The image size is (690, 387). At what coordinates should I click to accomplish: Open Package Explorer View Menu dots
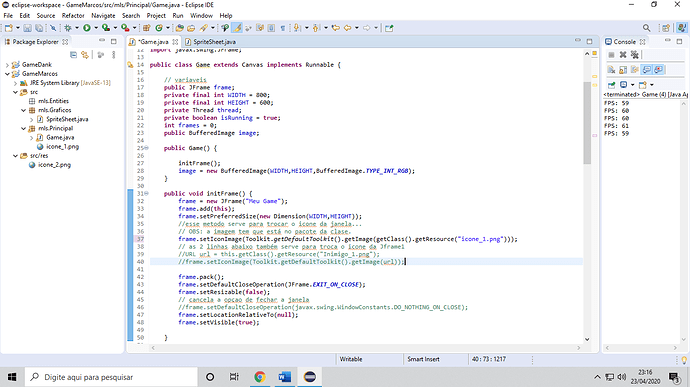click(x=114, y=55)
